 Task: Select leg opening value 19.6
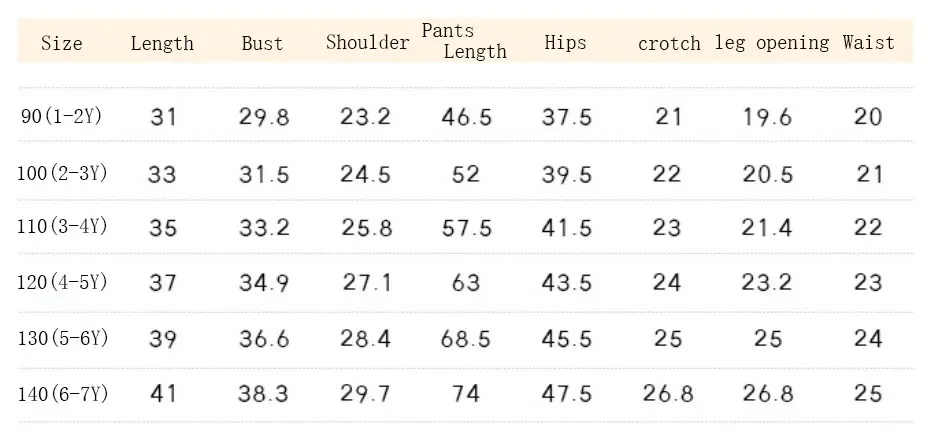pyautogui.click(x=768, y=116)
